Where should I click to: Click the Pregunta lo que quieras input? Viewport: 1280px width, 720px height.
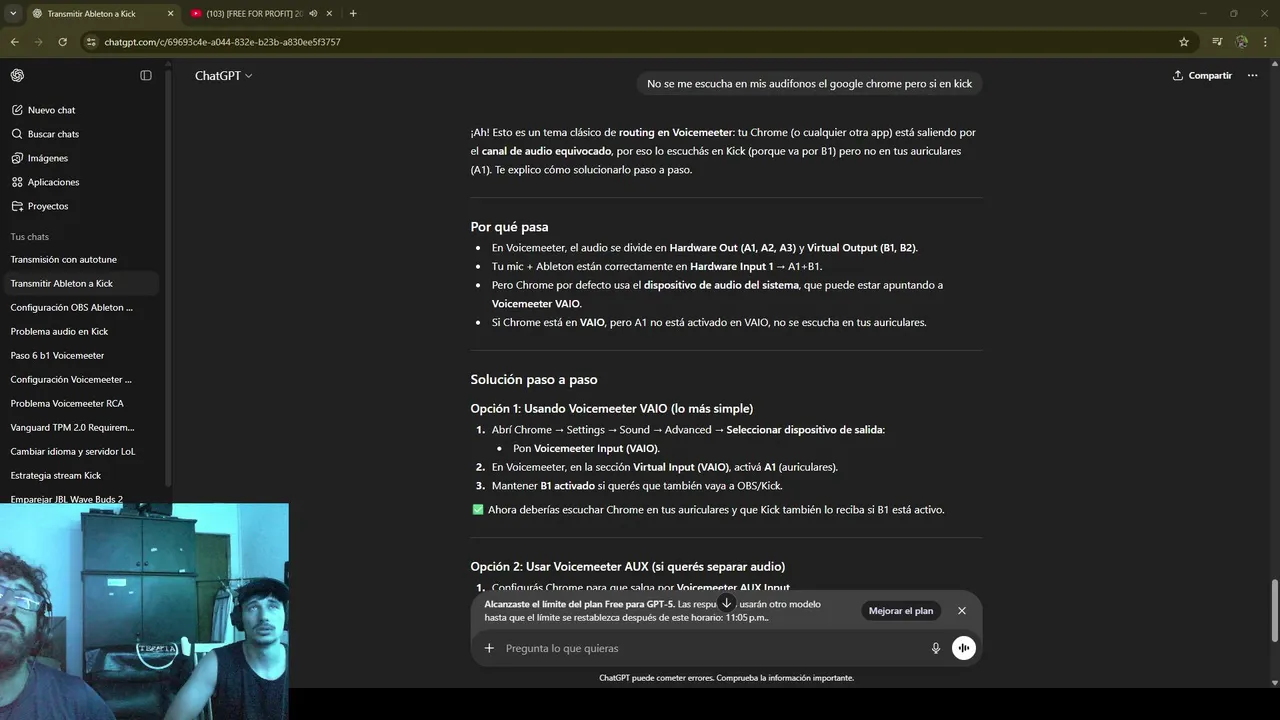(710, 648)
